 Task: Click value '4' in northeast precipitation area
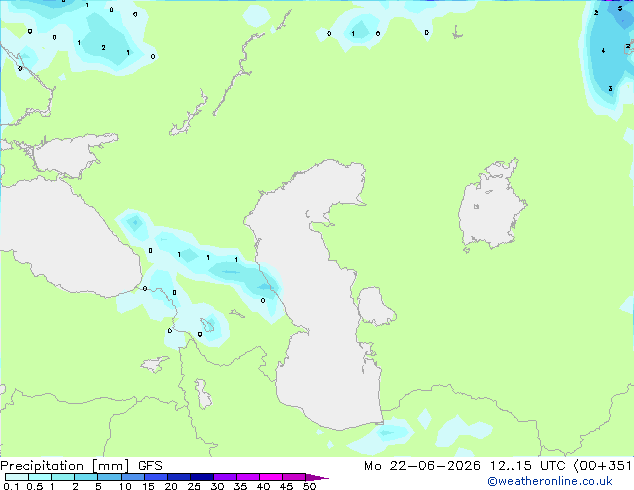click(603, 51)
